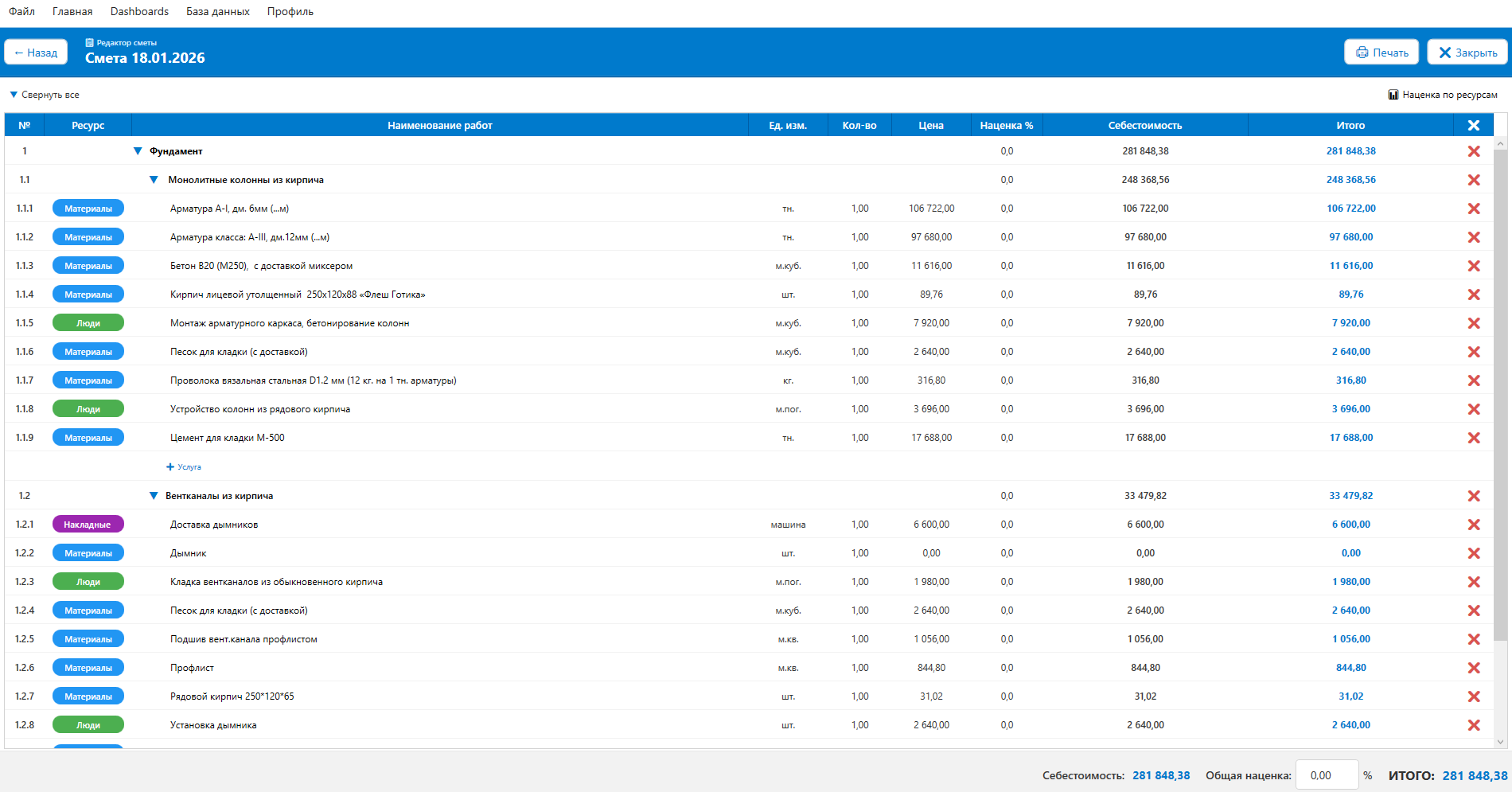Open the Профиль menu
The image size is (1512, 792).
(290, 12)
